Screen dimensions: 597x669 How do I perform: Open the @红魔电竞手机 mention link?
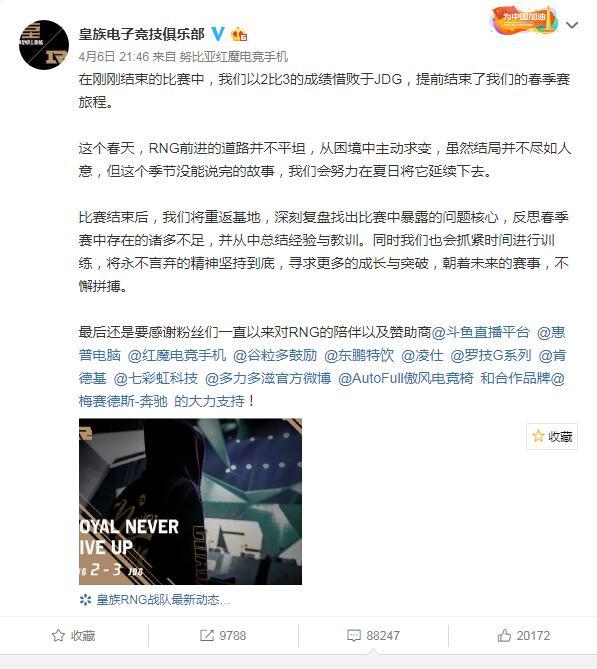tap(177, 355)
